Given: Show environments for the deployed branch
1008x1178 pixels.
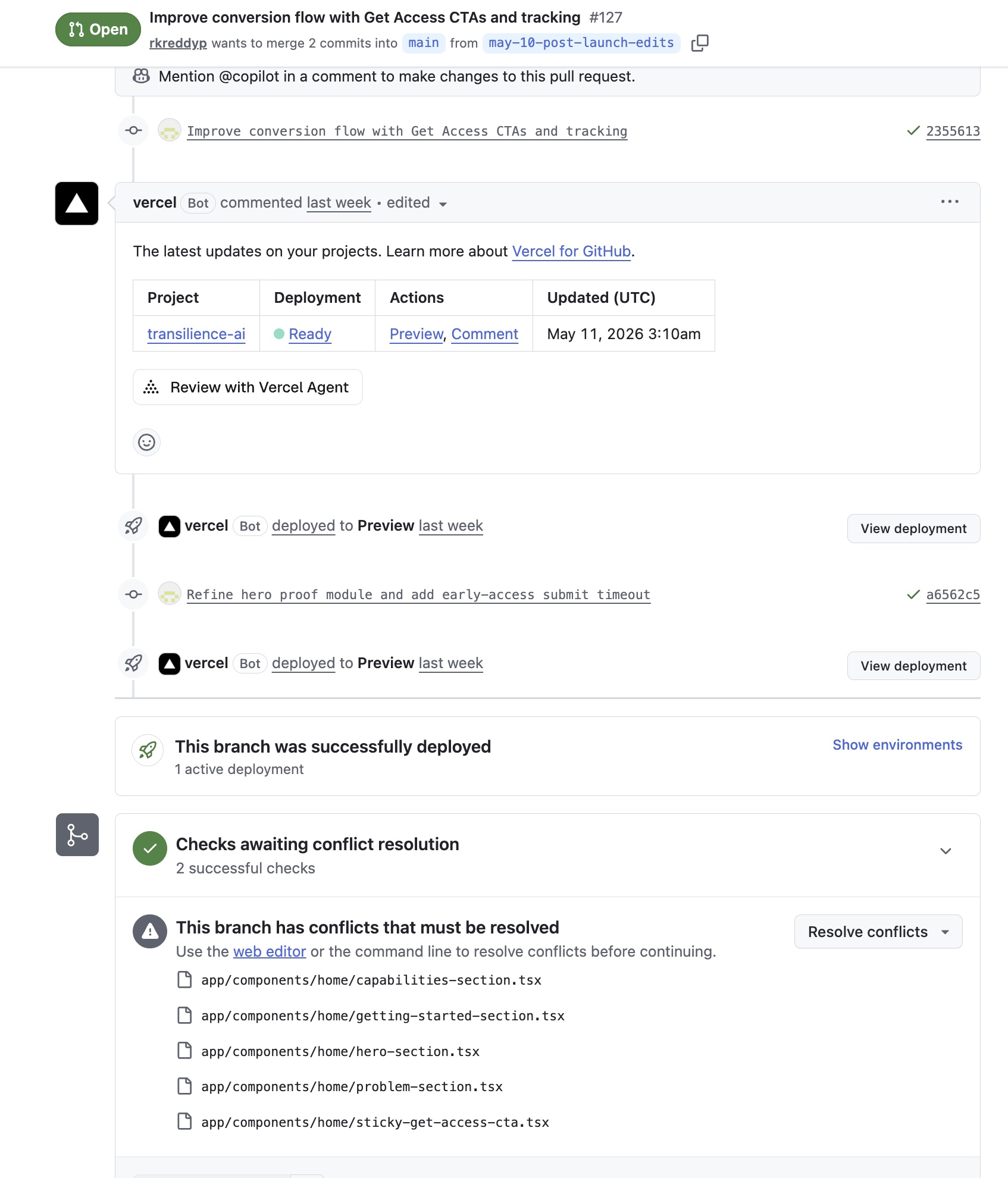Looking at the screenshot, I should coord(897,745).
